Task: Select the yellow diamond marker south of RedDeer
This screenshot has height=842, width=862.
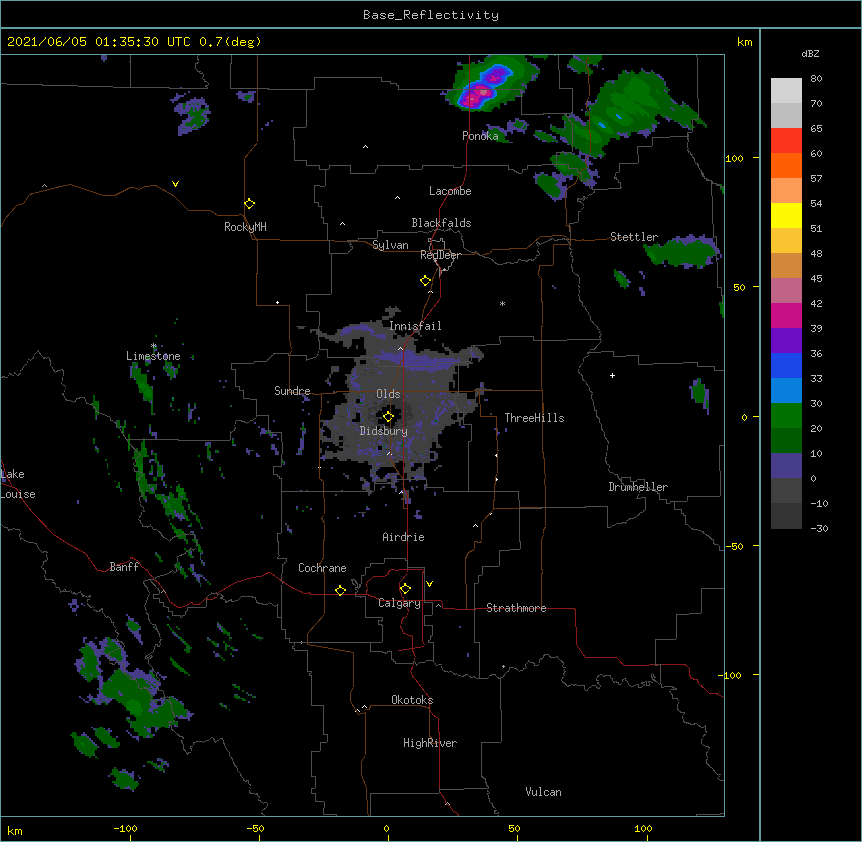Action: pos(425,281)
